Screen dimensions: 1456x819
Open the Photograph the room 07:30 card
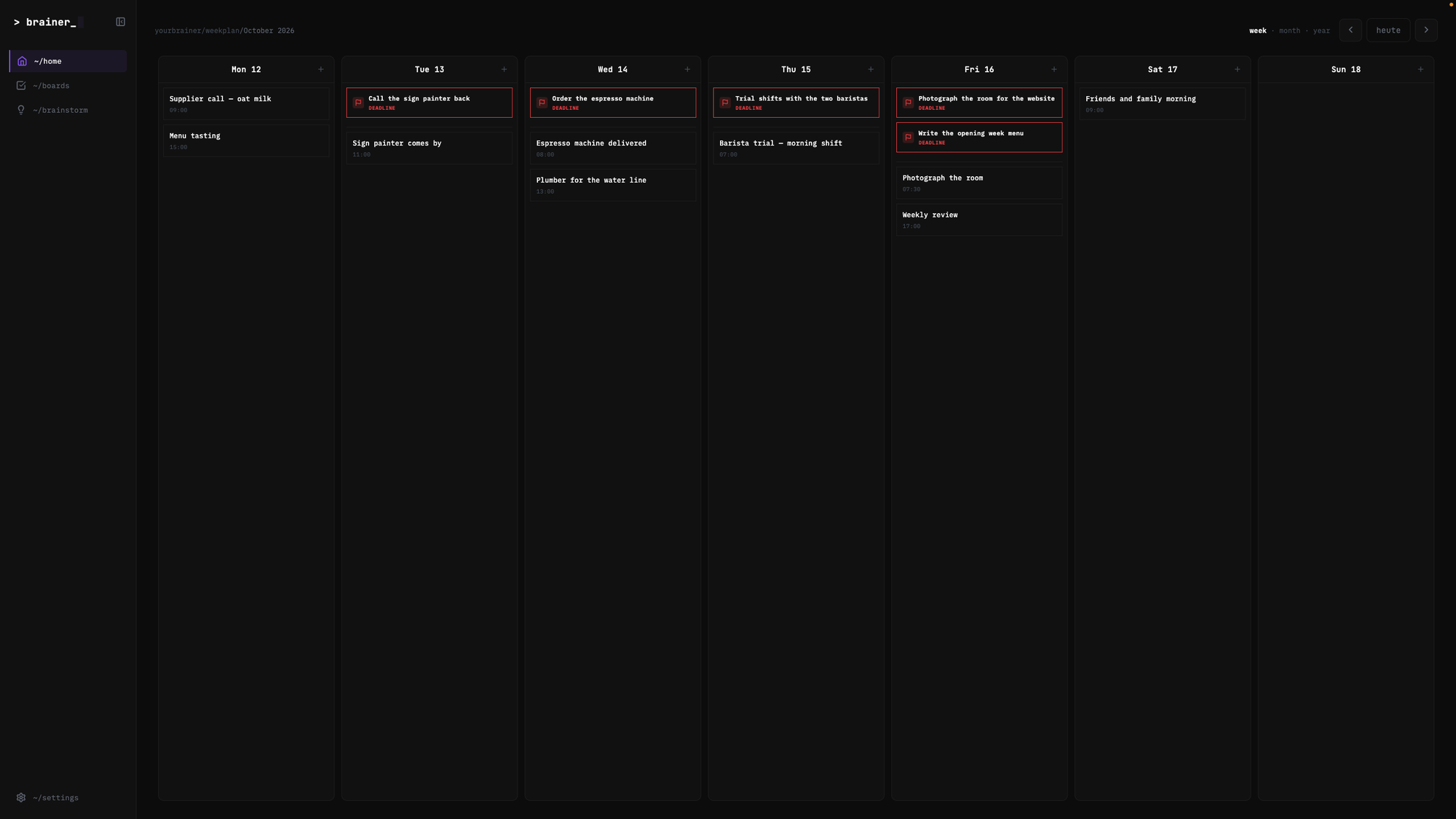[979, 183]
